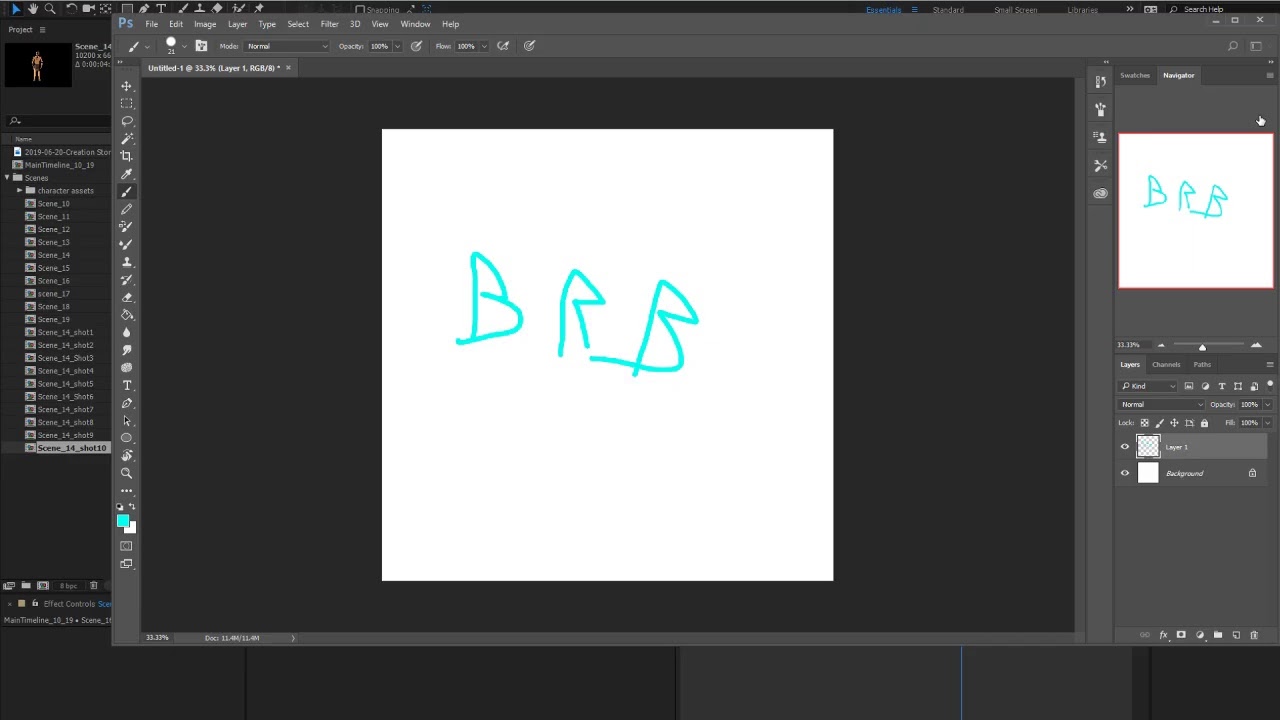Select the Eraser tool
This screenshot has height=720, width=1280.
(x=127, y=297)
